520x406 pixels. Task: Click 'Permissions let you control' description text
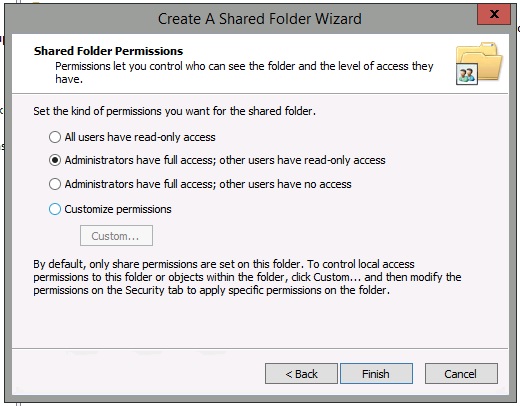tap(244, 72)
